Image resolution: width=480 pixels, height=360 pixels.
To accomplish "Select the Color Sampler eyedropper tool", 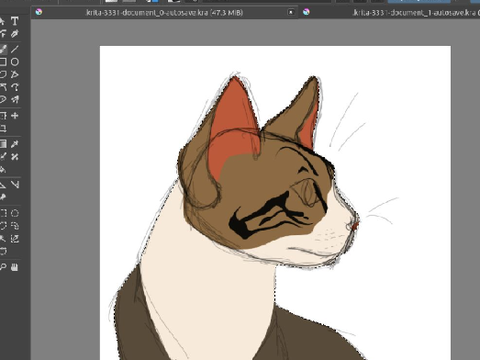I will tap(15, 144).
